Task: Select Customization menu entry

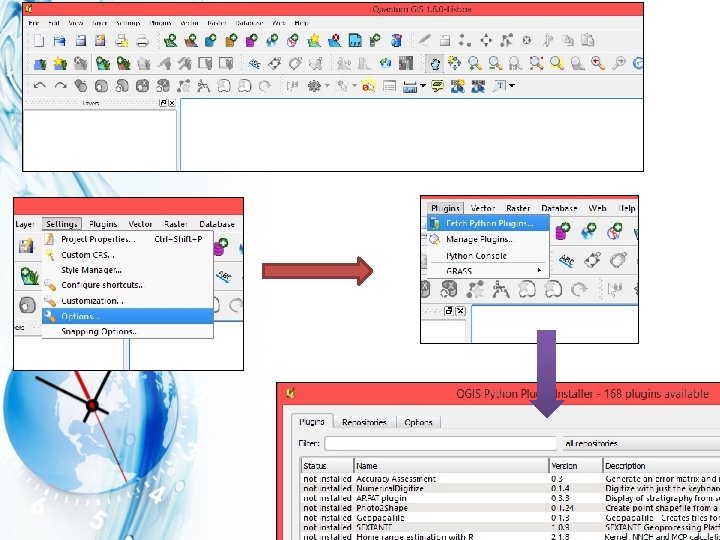Action: (128, 301)
